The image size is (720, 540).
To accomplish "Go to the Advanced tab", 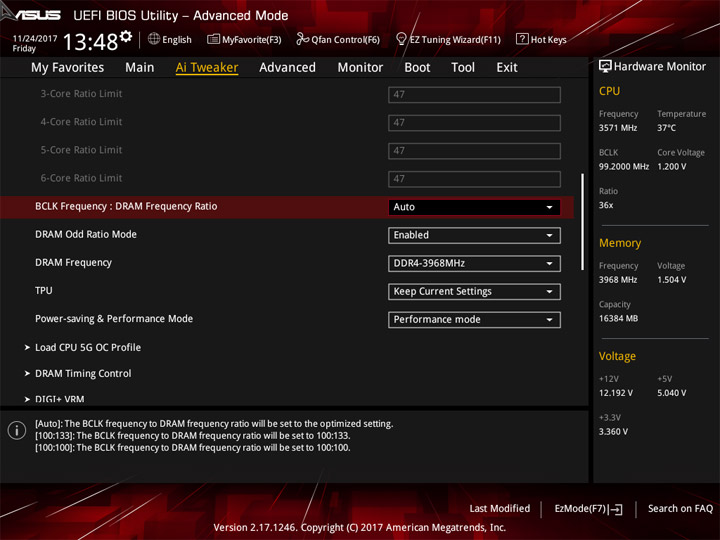I will [x=287, y=68].
